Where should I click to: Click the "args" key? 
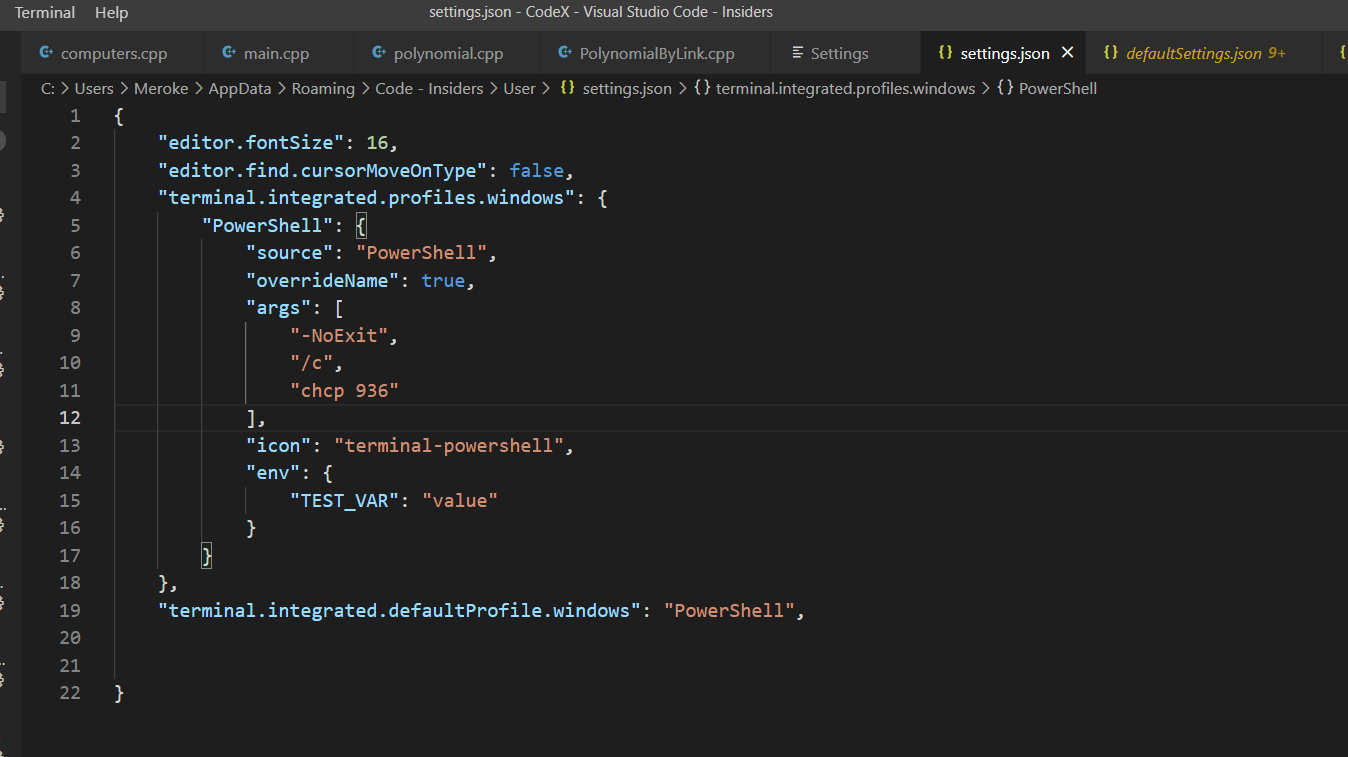[x=279, y=308]
